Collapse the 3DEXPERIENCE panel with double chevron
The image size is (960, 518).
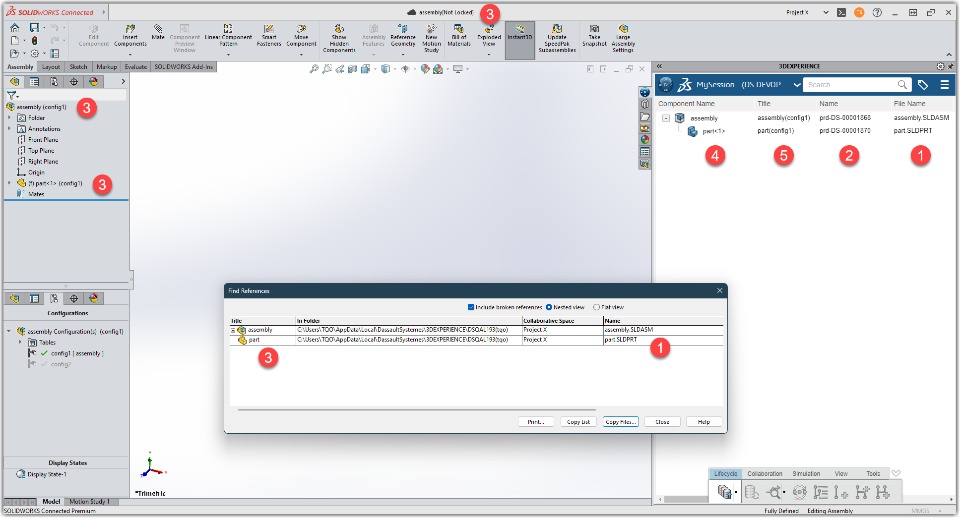[659, 66]
